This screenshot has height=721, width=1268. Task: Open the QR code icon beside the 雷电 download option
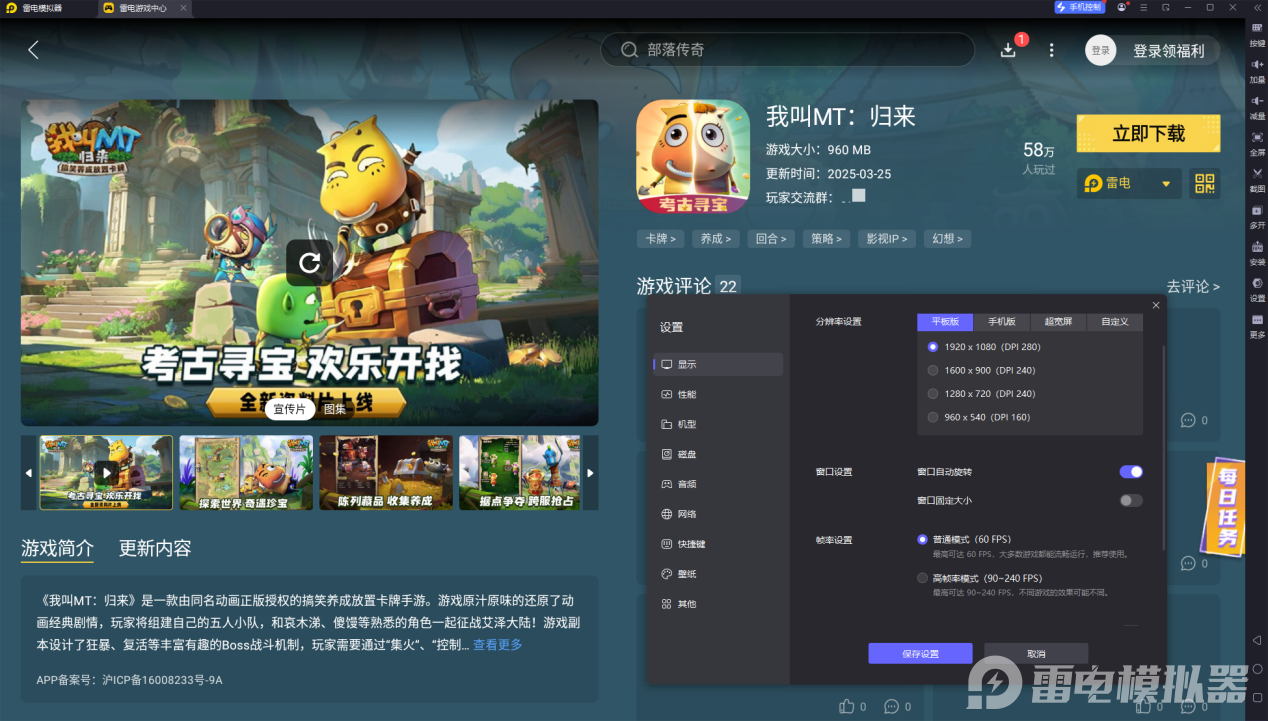pyautogui.click(x=1204, y=183)
